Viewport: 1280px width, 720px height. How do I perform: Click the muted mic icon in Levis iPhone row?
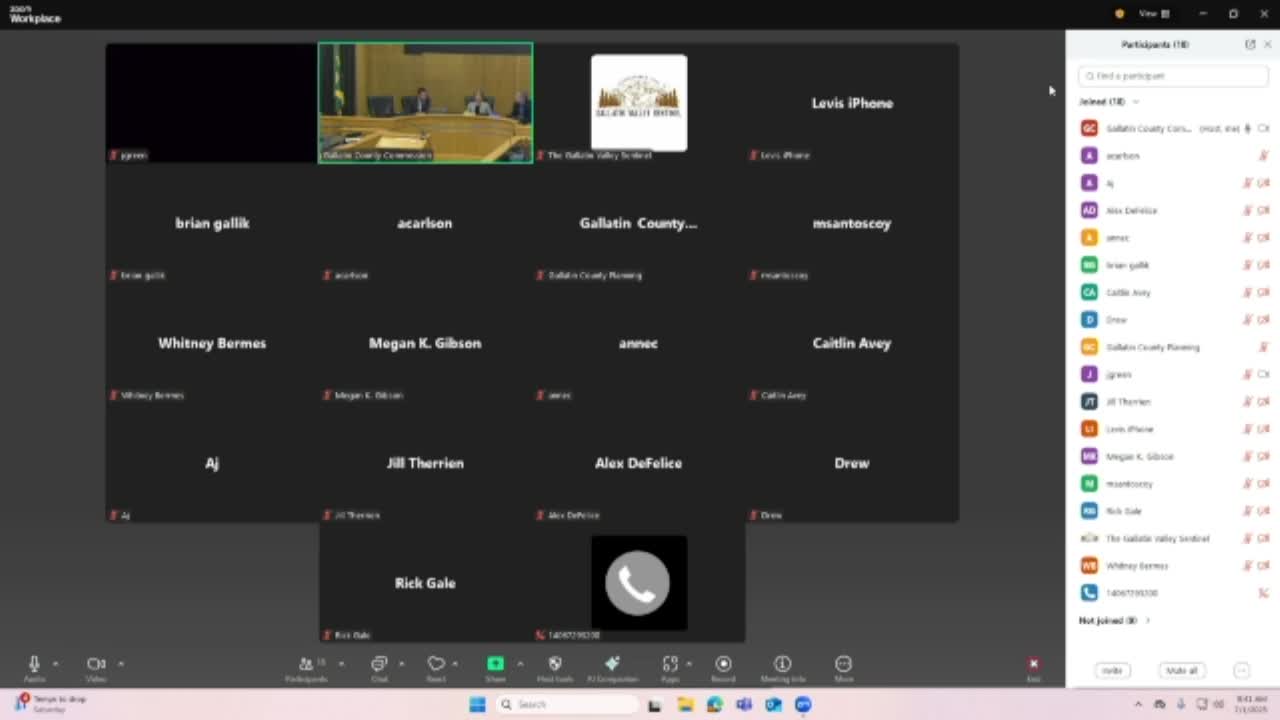1248,429
